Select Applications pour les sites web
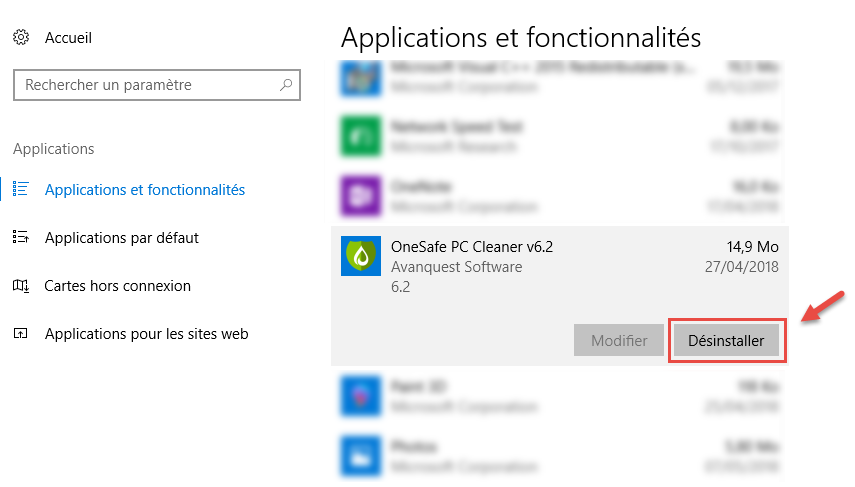Viewport: 855px width, 487px height. tap(146, 334)
